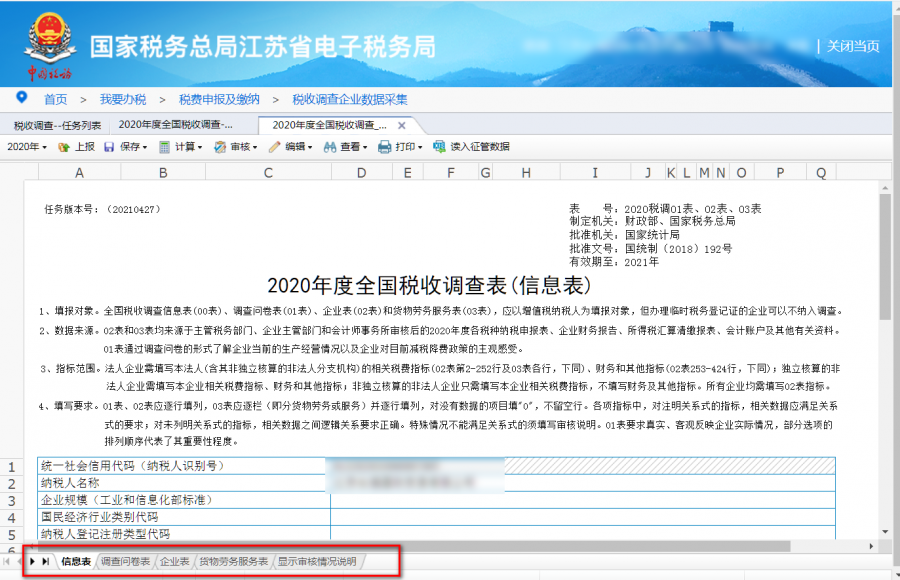Click the 任务版本号：（20210427） text
900x580 pixels.
102,210
